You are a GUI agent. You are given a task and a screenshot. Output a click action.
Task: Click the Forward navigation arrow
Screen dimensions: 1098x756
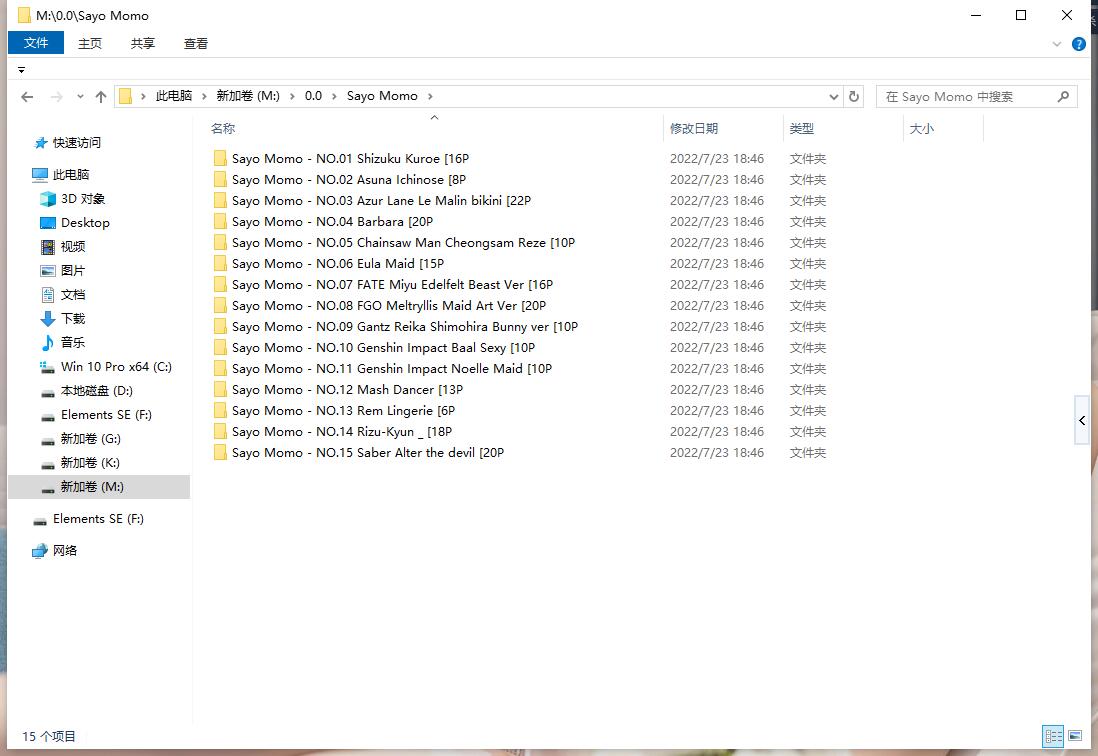coord(57,97)
